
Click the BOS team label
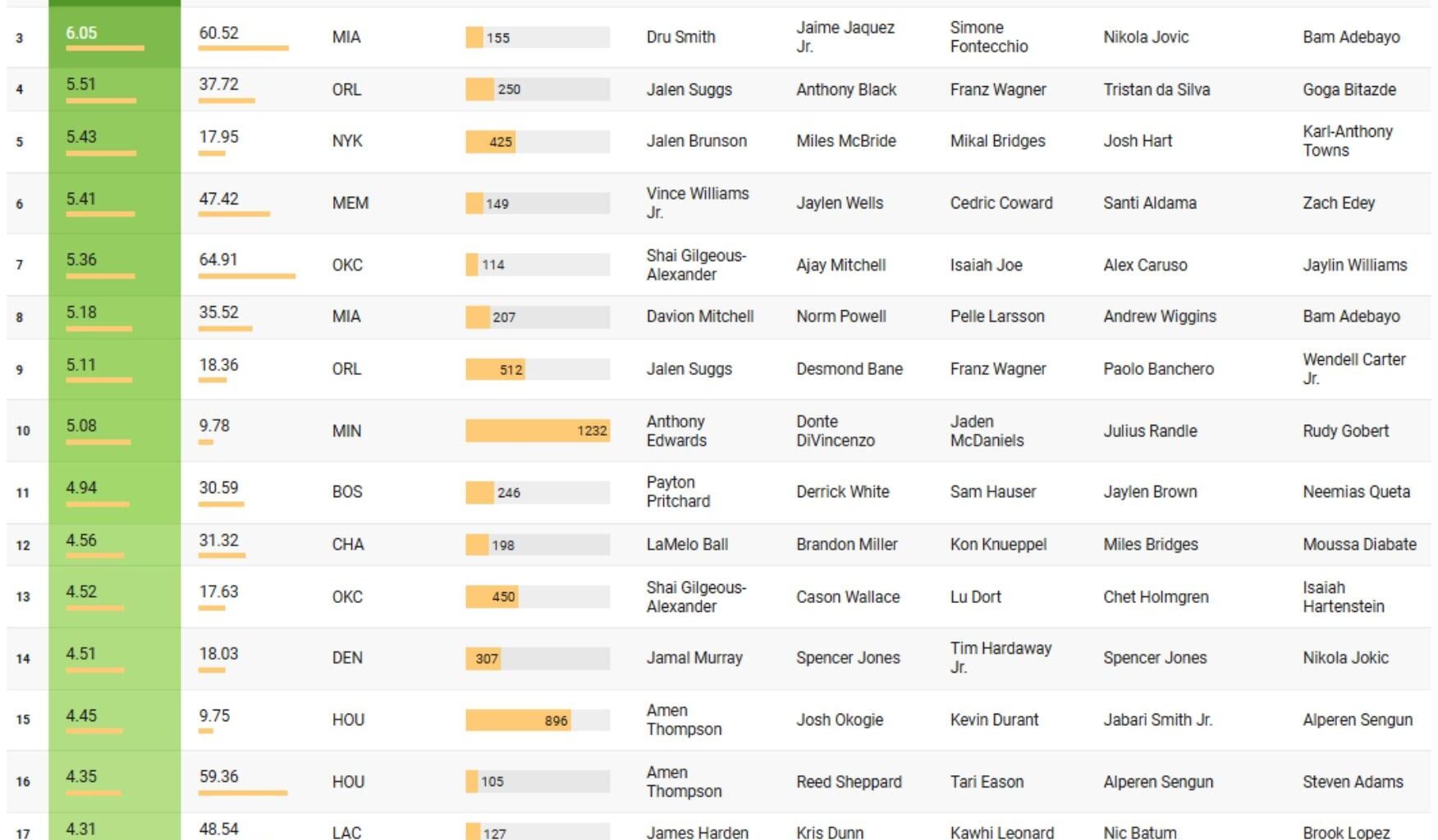pyautogui.click(x=347, y=492)
